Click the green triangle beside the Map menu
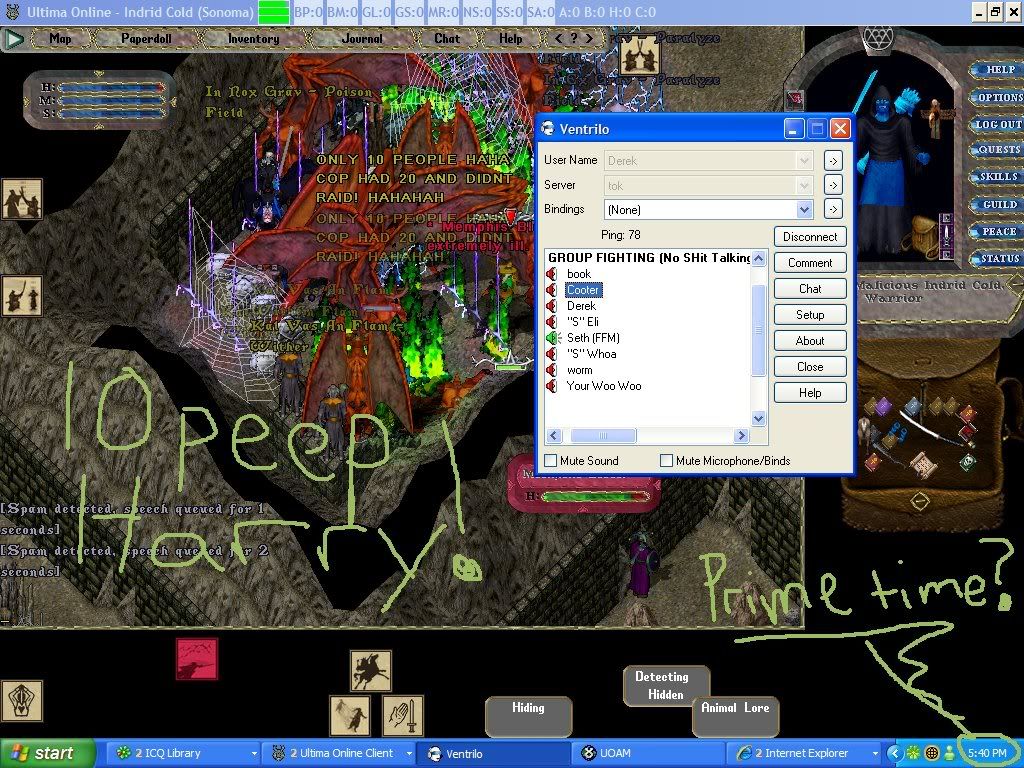This screenshot has height=768, width=1024. click(14, 39)
